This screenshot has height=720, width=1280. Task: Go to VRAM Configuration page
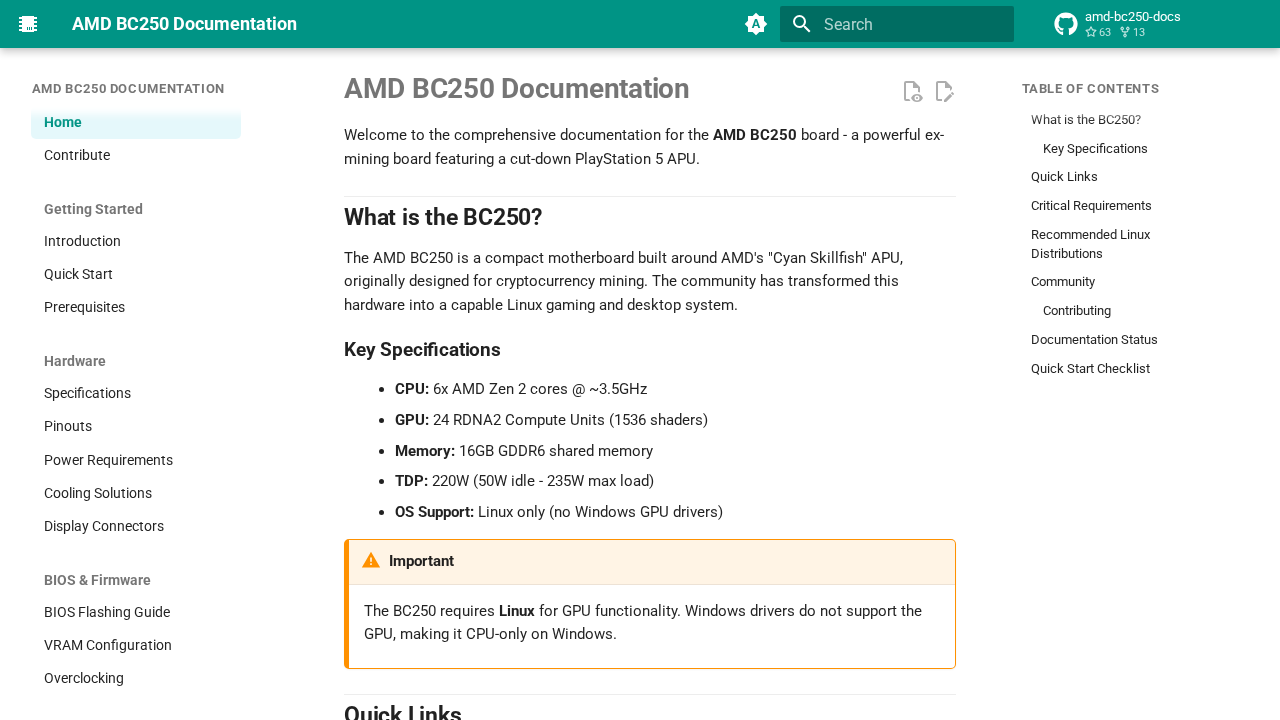pyautogui.click(x=108, y=645)
